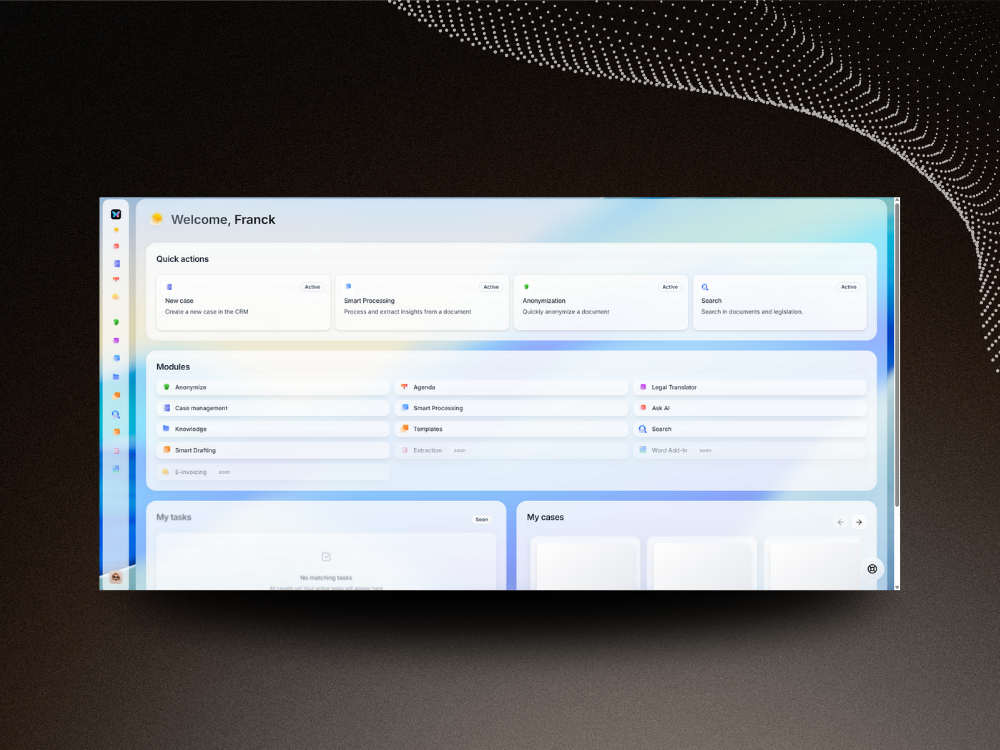This screenshot has width=1000, height=750.
Task: Click the help lifebuoy icon bottom right
Action: (x=872, y=569)
